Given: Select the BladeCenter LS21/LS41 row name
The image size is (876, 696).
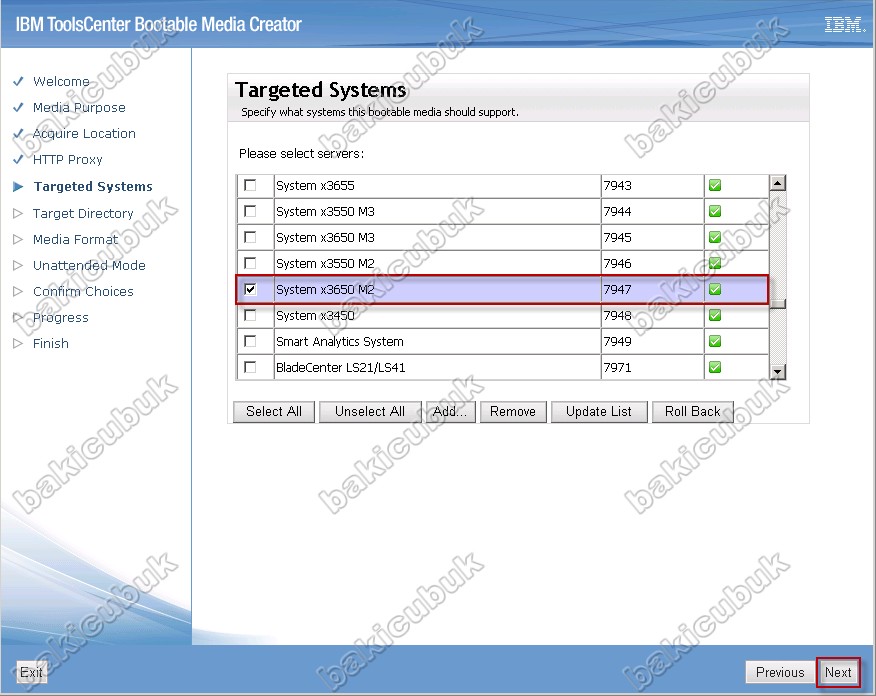Looking at the screenshot, I should pos(341,367).
